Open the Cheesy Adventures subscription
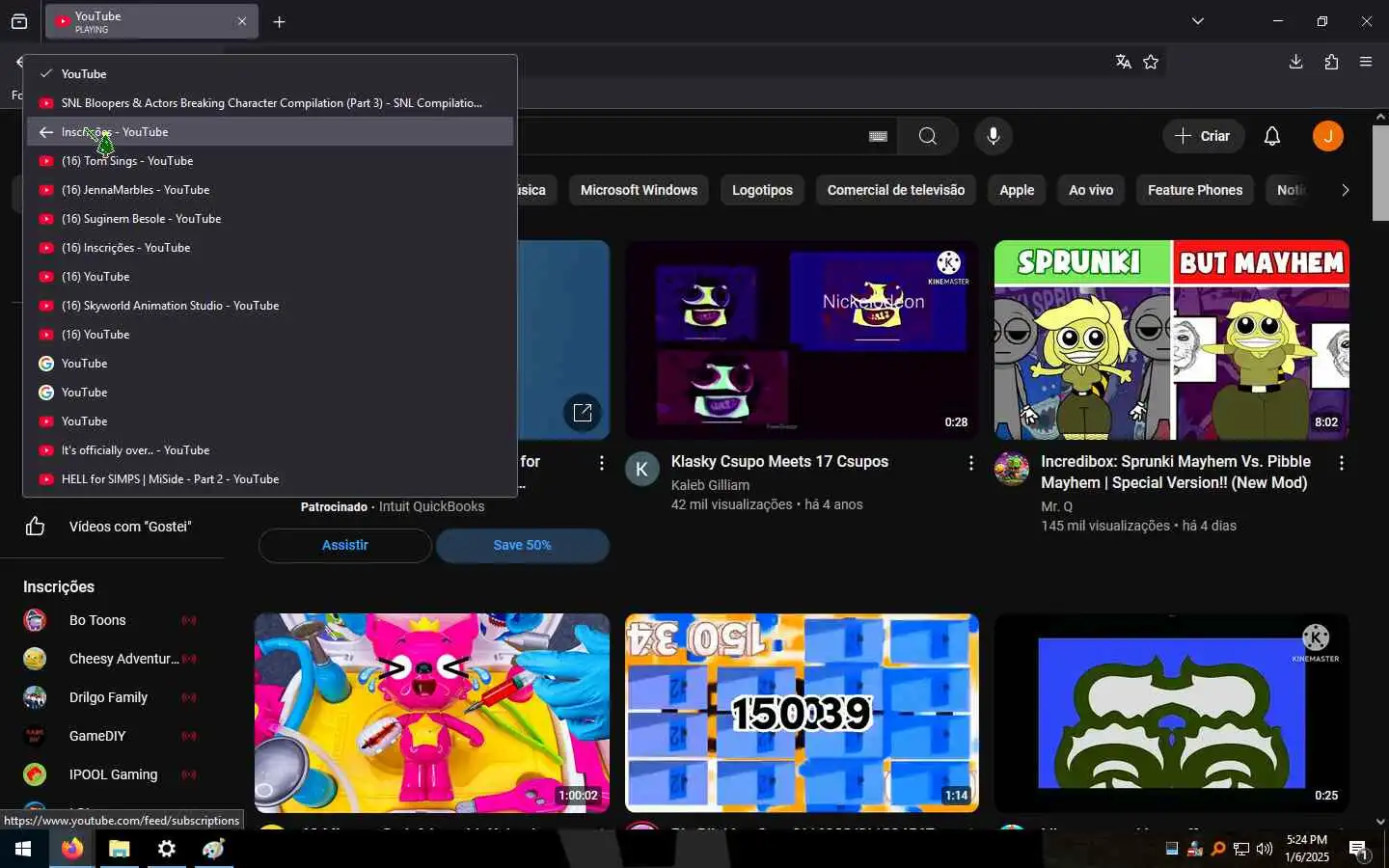1389x868 pixels. (x=112, y=659)
